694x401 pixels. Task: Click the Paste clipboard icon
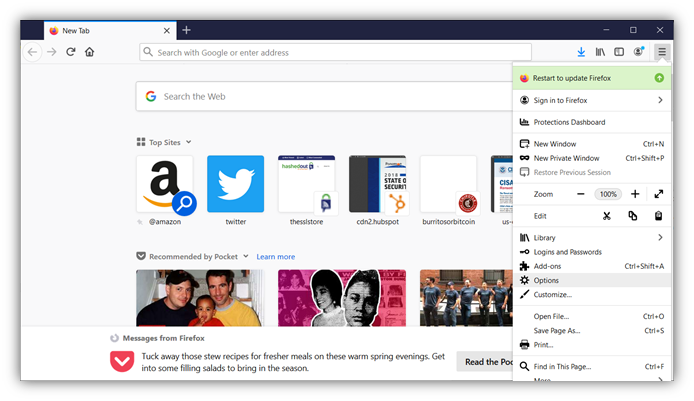tap(659, 216)
